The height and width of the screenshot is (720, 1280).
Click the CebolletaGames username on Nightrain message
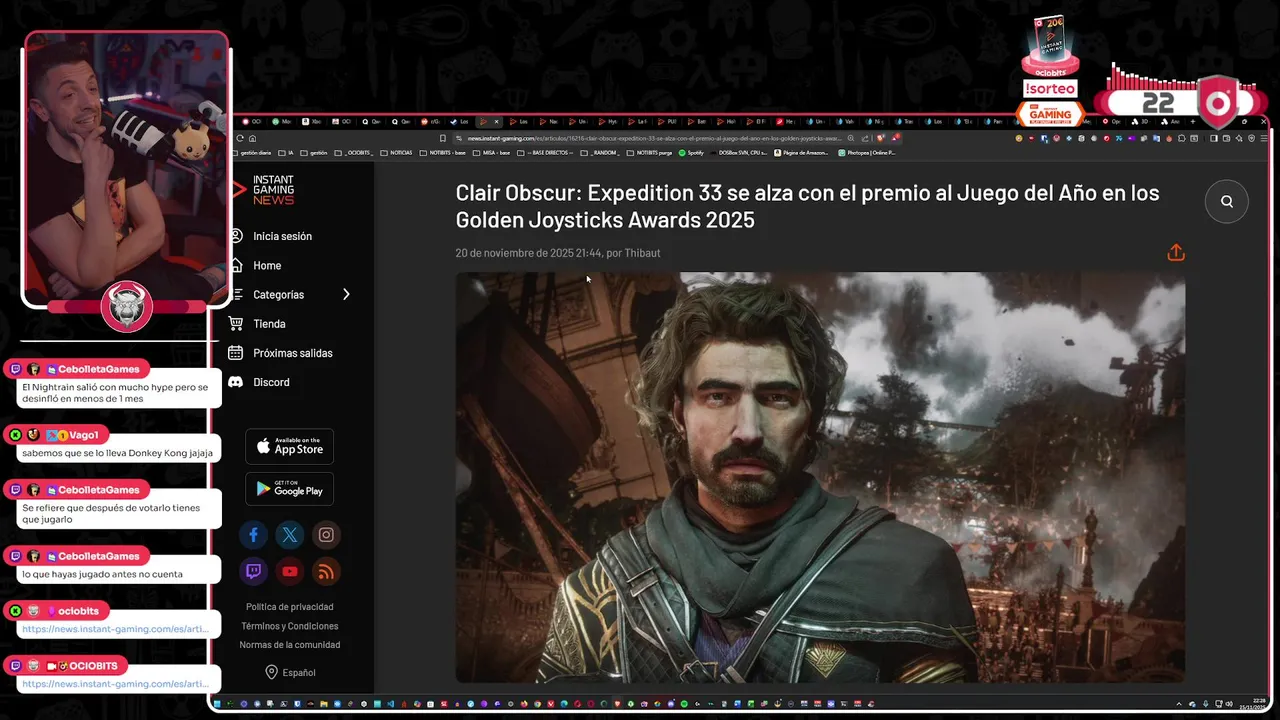pos(98,369)
